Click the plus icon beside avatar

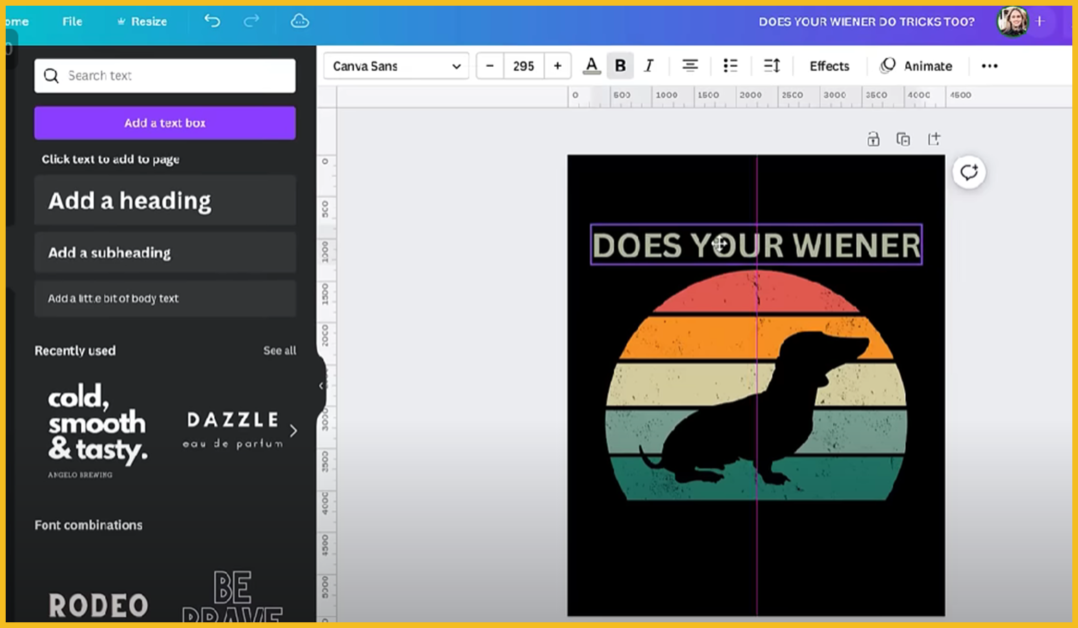coord(1040,21)
